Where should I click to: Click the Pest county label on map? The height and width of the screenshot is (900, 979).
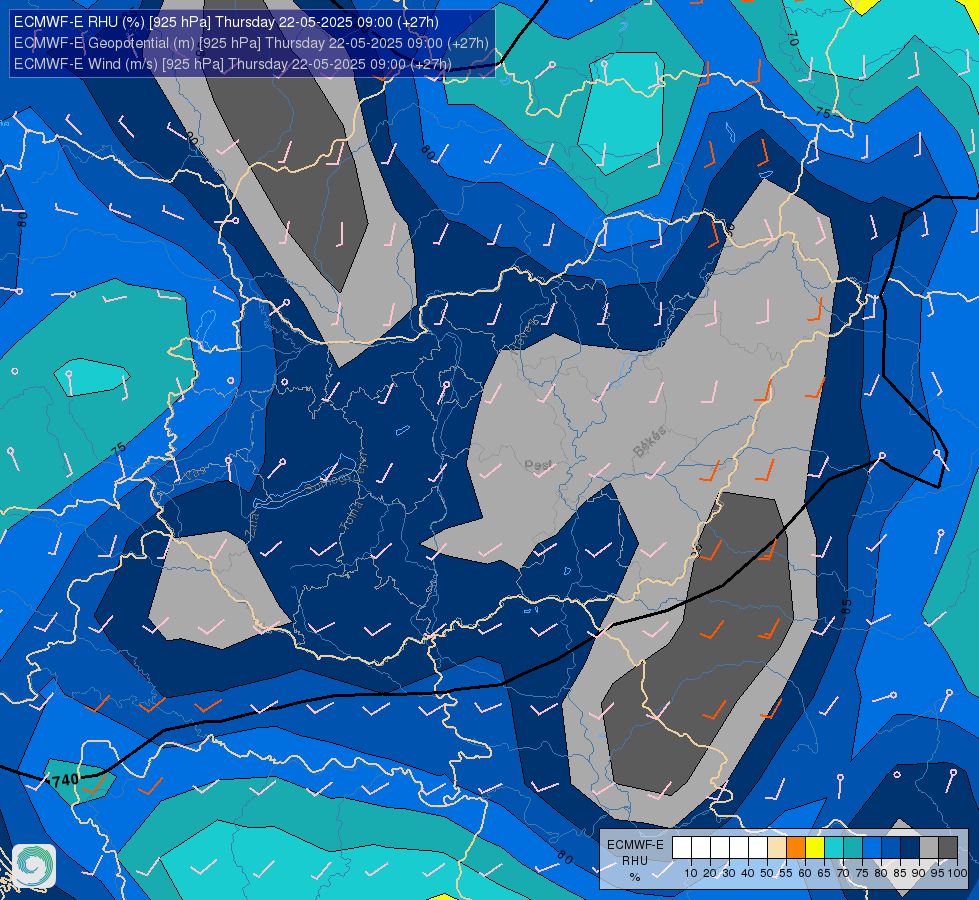click(538, 465)
